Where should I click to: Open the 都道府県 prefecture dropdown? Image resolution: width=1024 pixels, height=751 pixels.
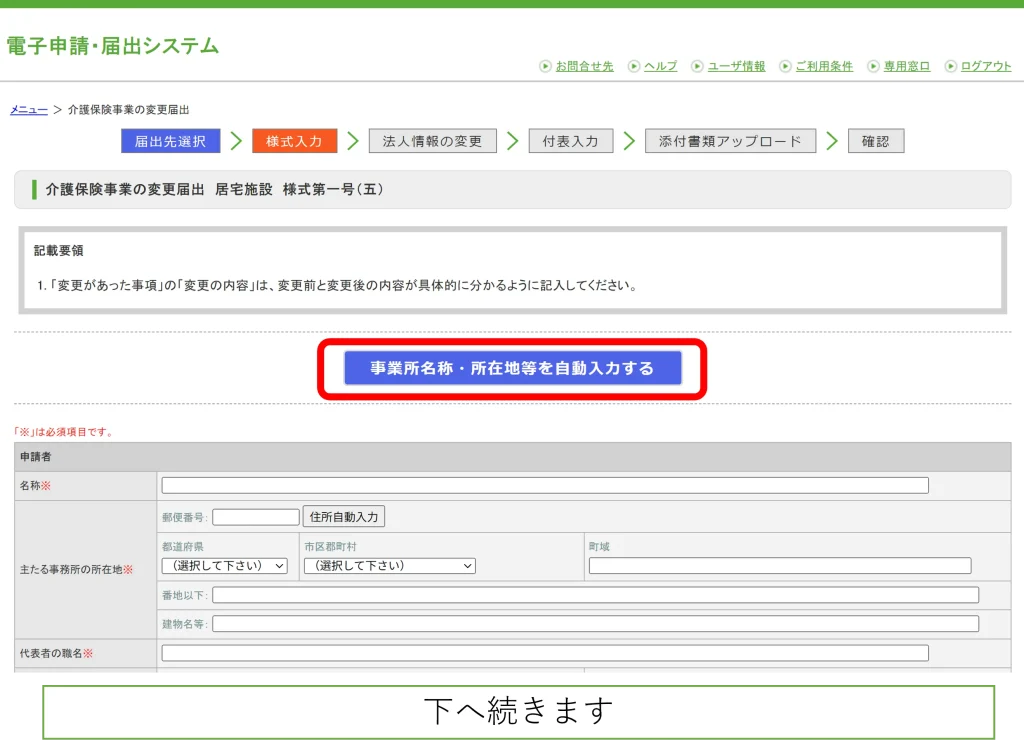[222, 565]
